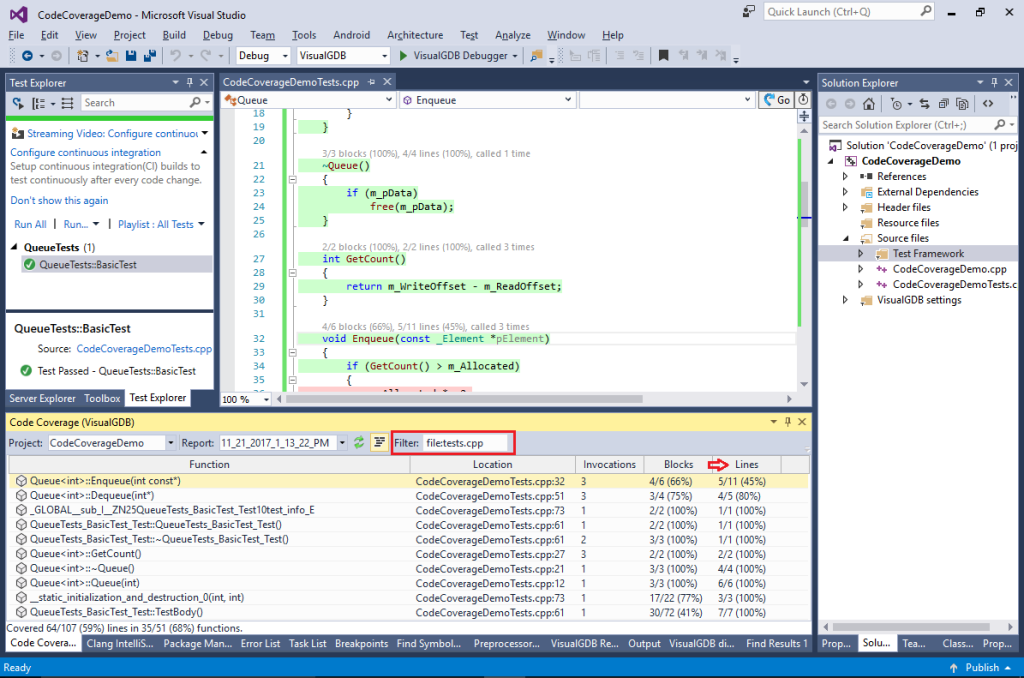Image resolution: width=1024 pixels, height=678 pixels.
Task: Click Run All link in Test Explorer
Action: pyautogui.click(x=30, y=224)
